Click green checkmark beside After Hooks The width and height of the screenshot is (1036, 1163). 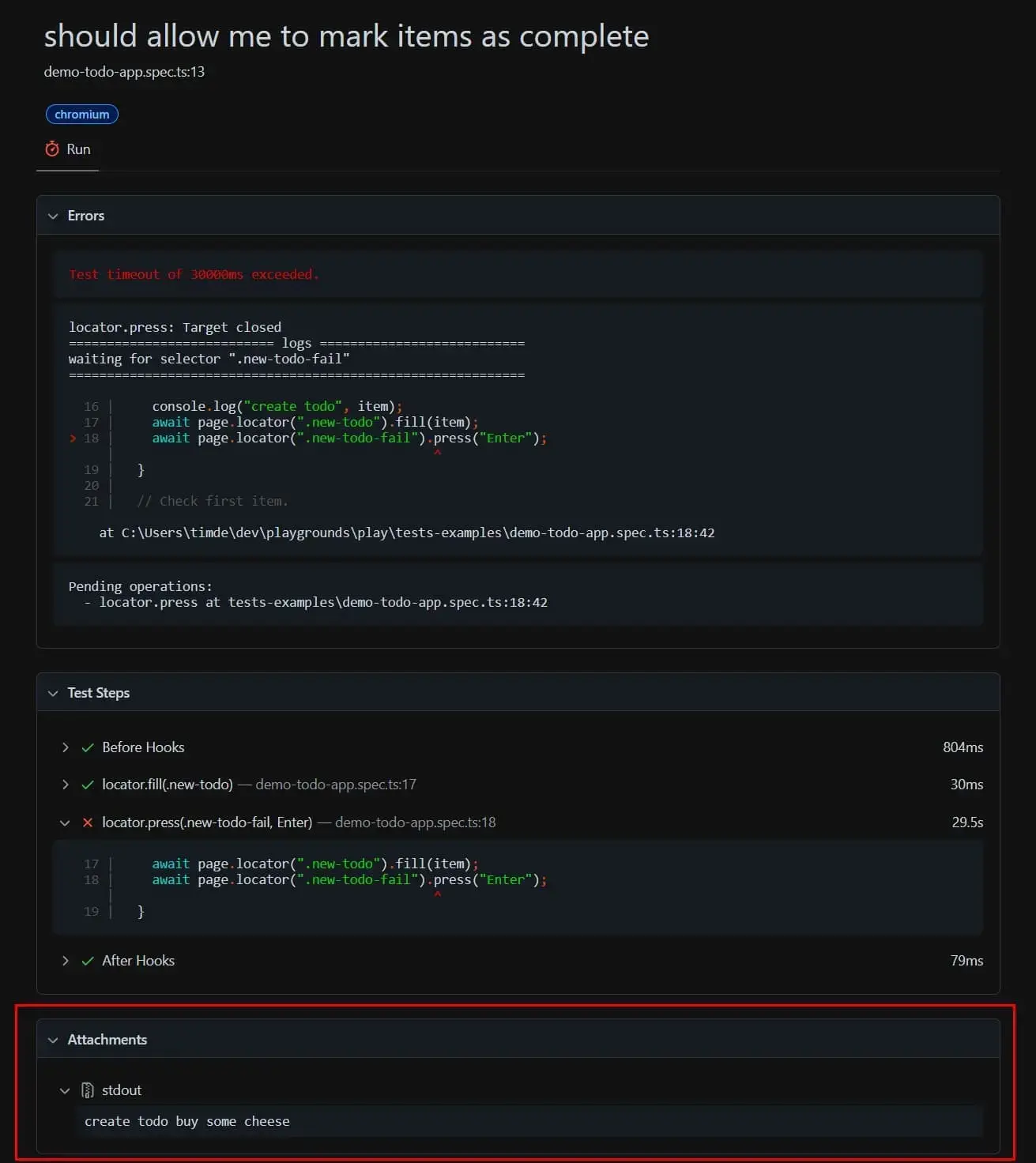[88, 961]
